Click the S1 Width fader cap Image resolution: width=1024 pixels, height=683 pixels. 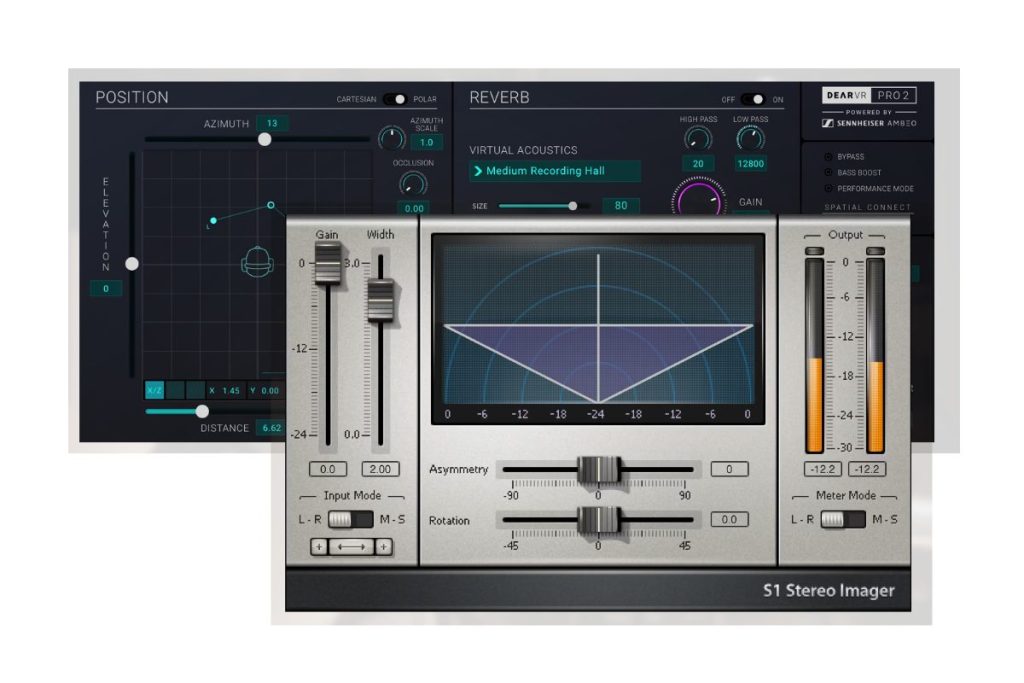[x=380, y=300]
